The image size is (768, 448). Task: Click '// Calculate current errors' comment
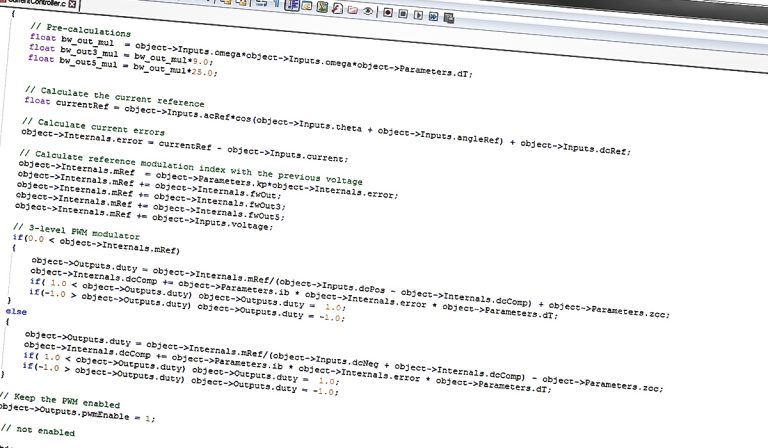click(x=93, y=127)
